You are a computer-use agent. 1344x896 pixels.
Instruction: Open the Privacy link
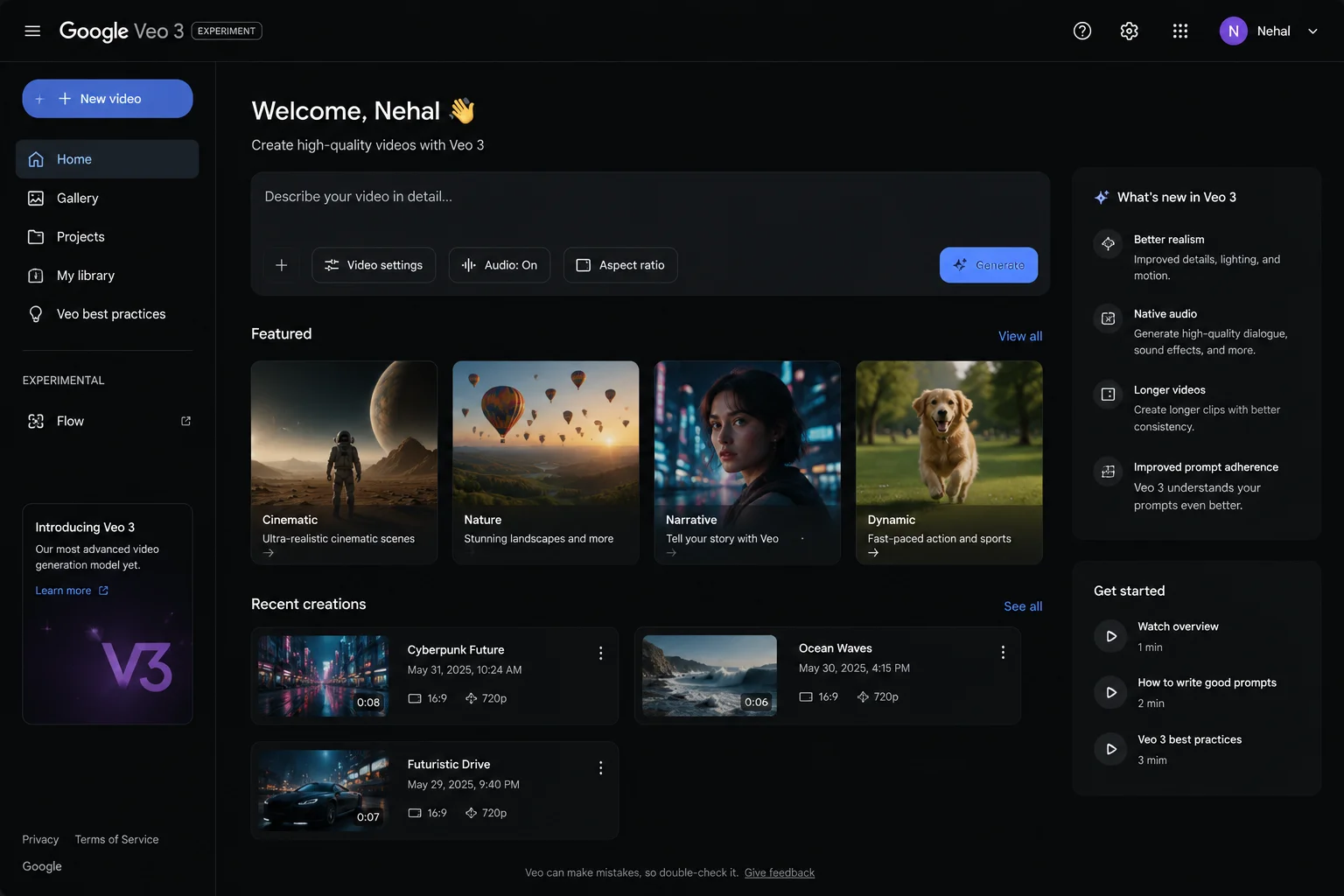40,839
